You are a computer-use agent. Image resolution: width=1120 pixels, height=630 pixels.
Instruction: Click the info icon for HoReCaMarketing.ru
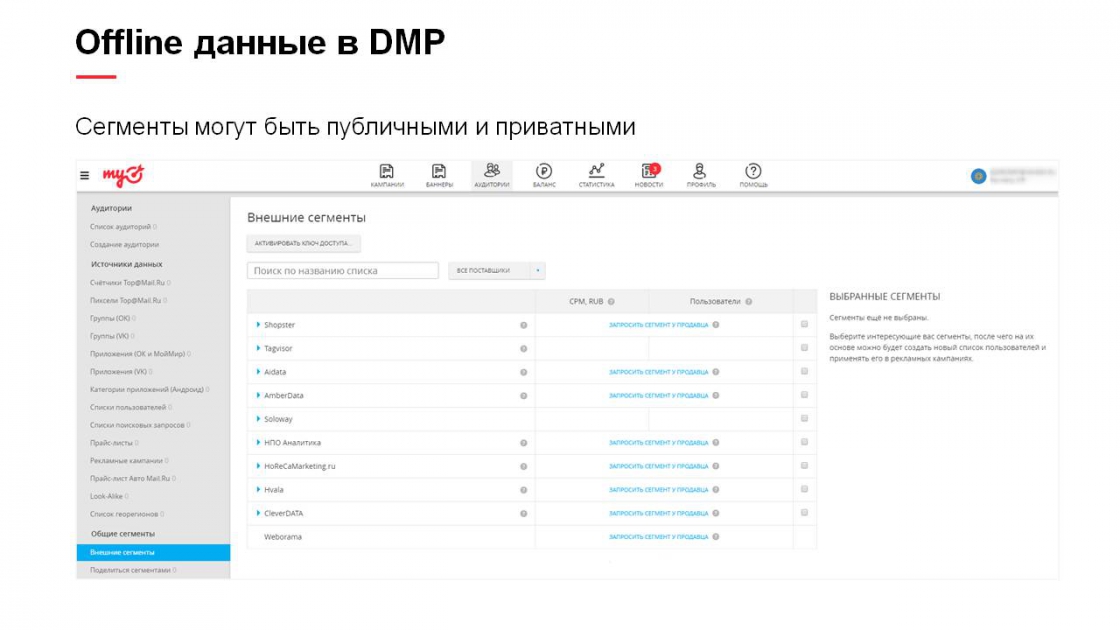[x=524, y=466]
